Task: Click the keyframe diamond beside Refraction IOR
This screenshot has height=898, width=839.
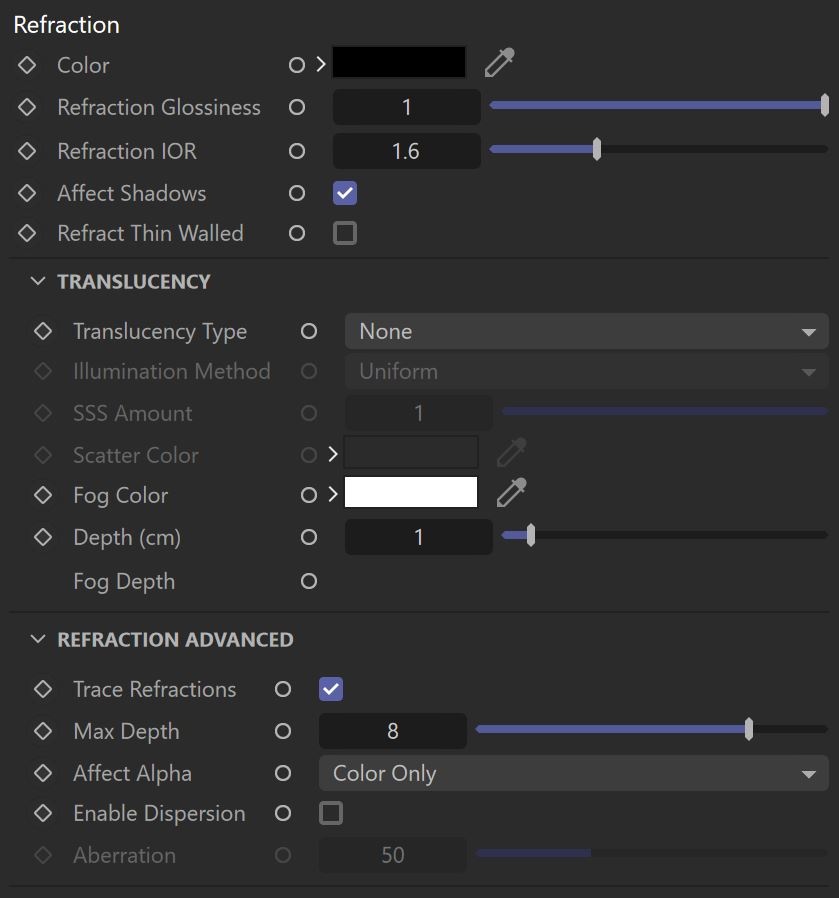Action: (x=27, y=151)
